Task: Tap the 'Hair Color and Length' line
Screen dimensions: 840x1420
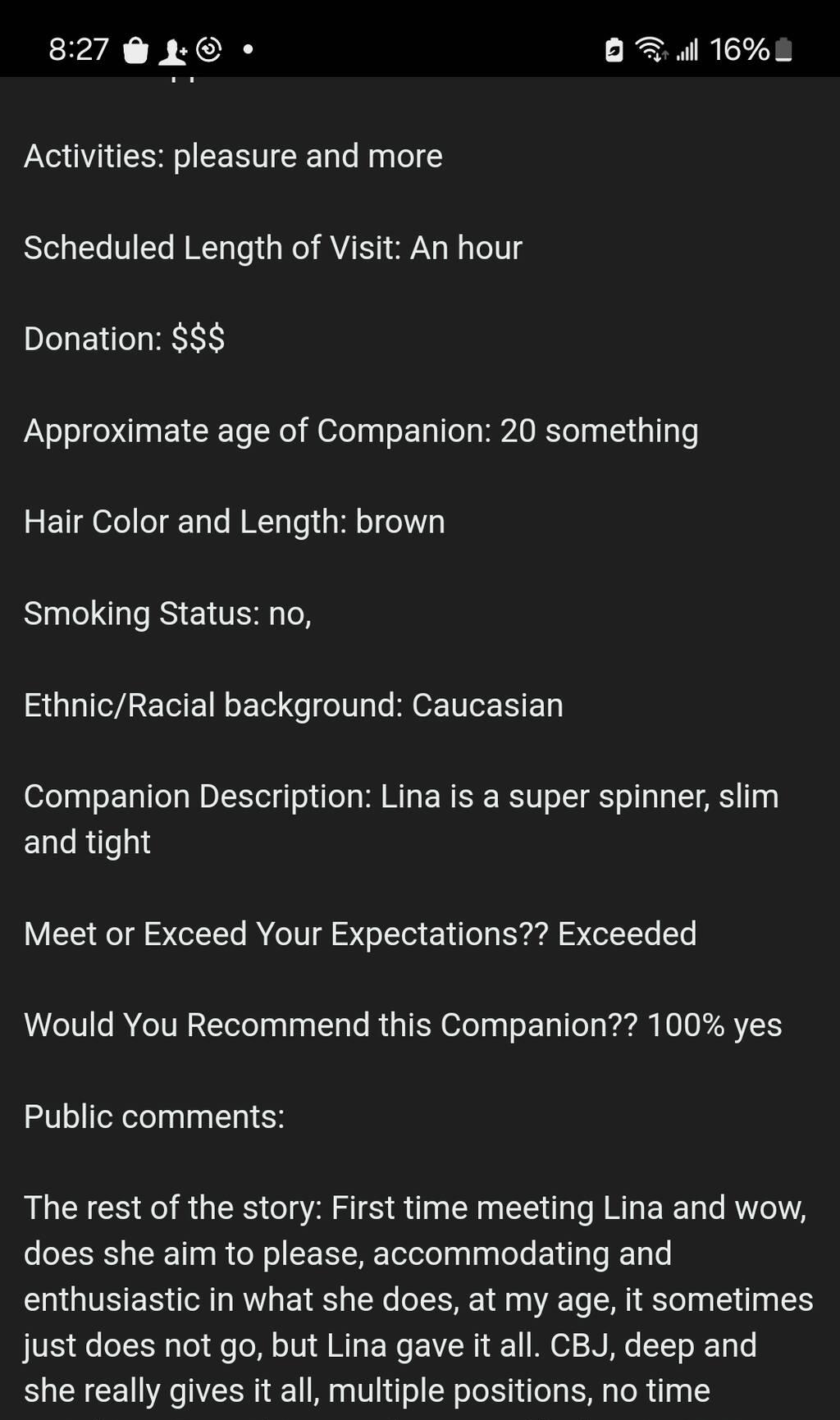Action: (234, 522)
